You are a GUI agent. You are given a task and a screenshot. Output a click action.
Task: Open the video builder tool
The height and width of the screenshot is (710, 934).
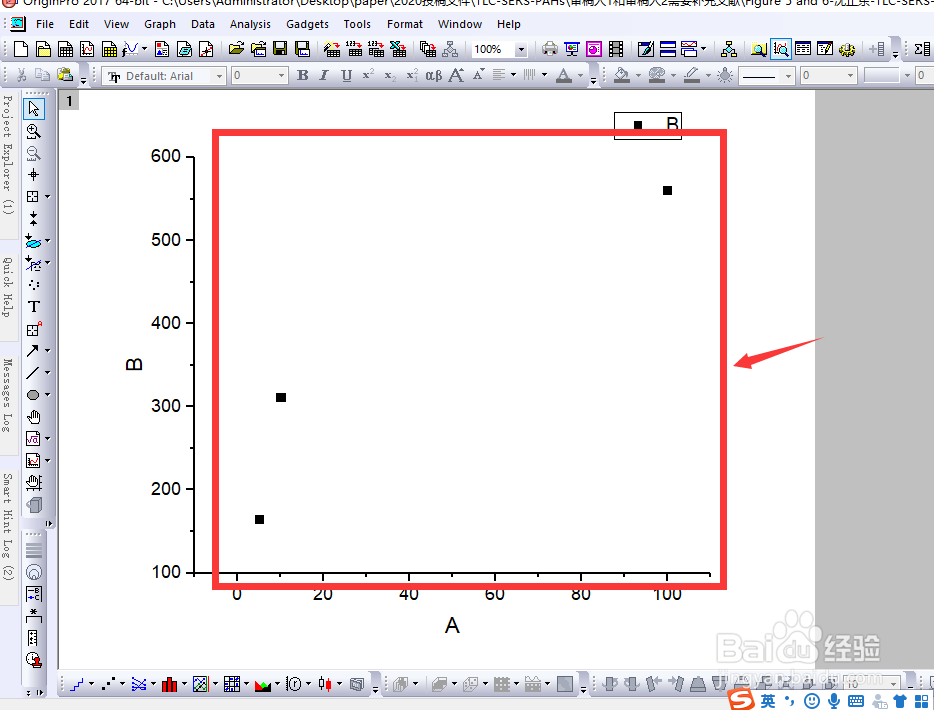[x=616, y=49]
